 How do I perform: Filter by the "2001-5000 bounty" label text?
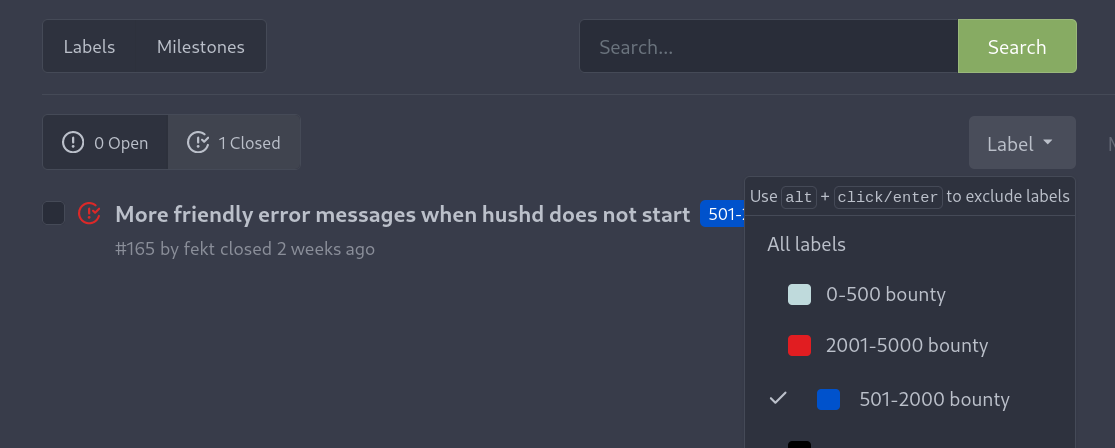click(x=906, y=346)
